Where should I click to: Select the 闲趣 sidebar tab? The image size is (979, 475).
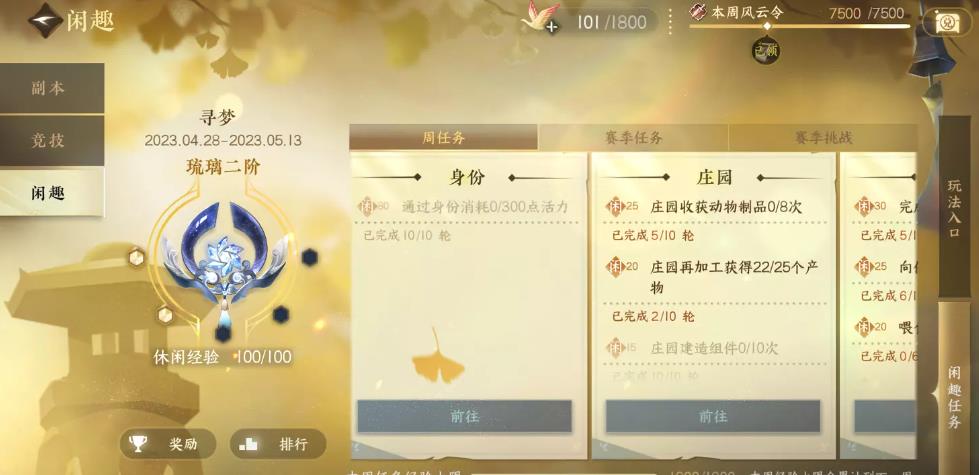52,193
